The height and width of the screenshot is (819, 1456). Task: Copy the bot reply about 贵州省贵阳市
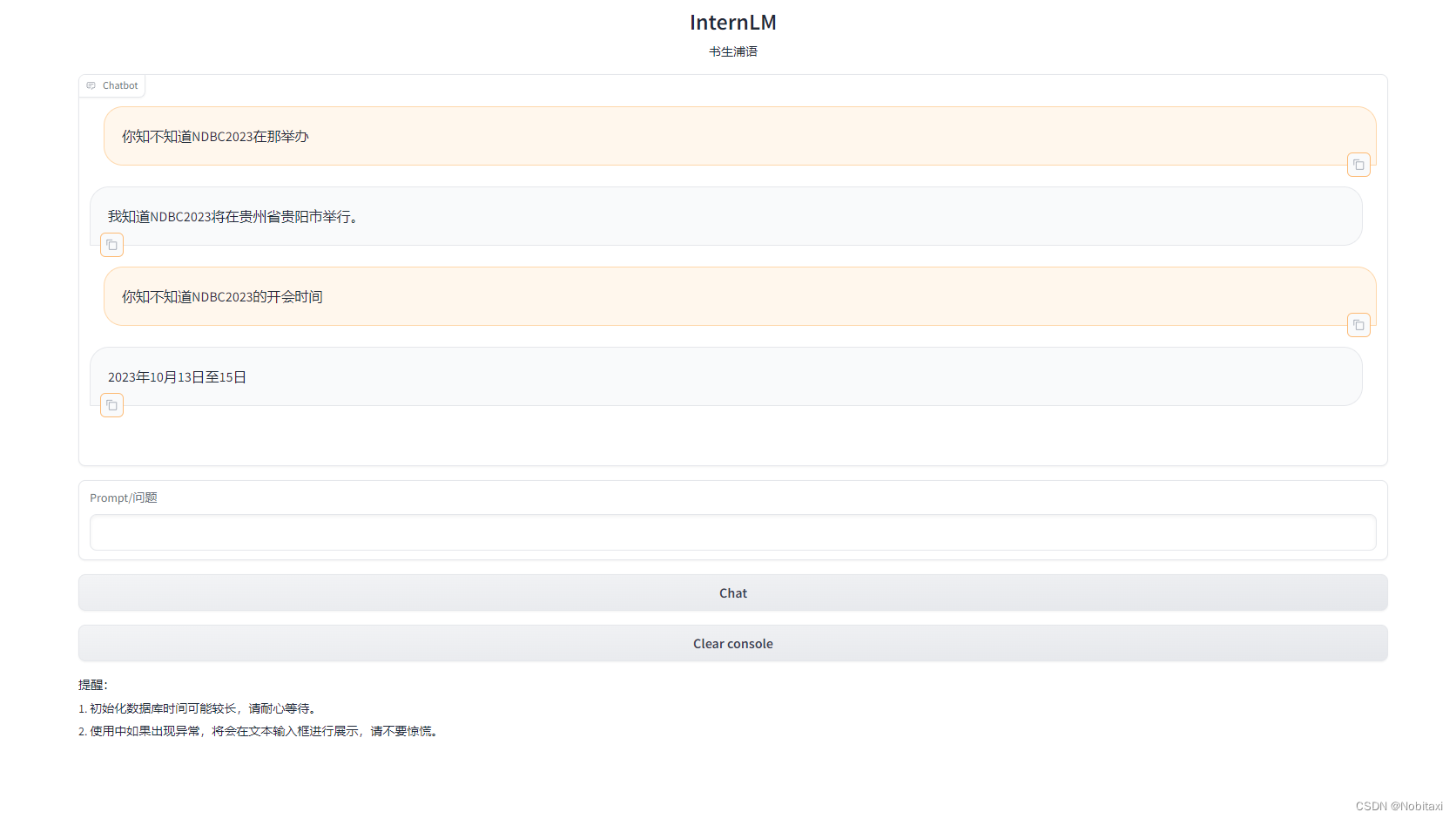[x=111, y=245]
